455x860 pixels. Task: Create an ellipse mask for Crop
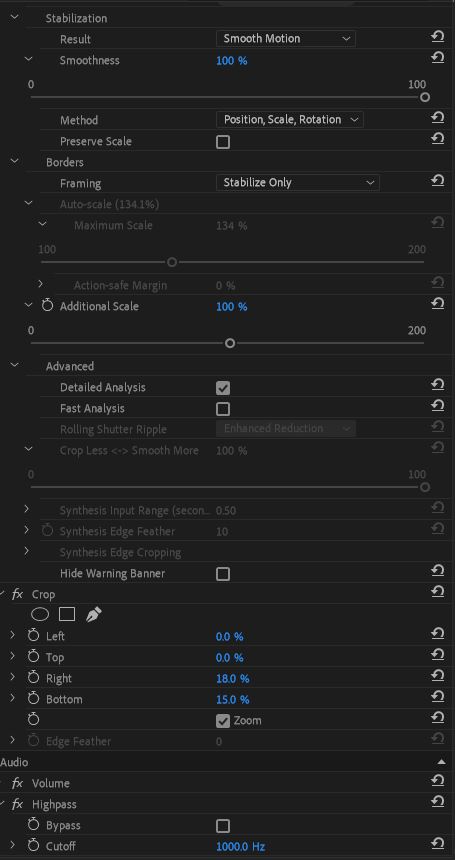[40, 615]
